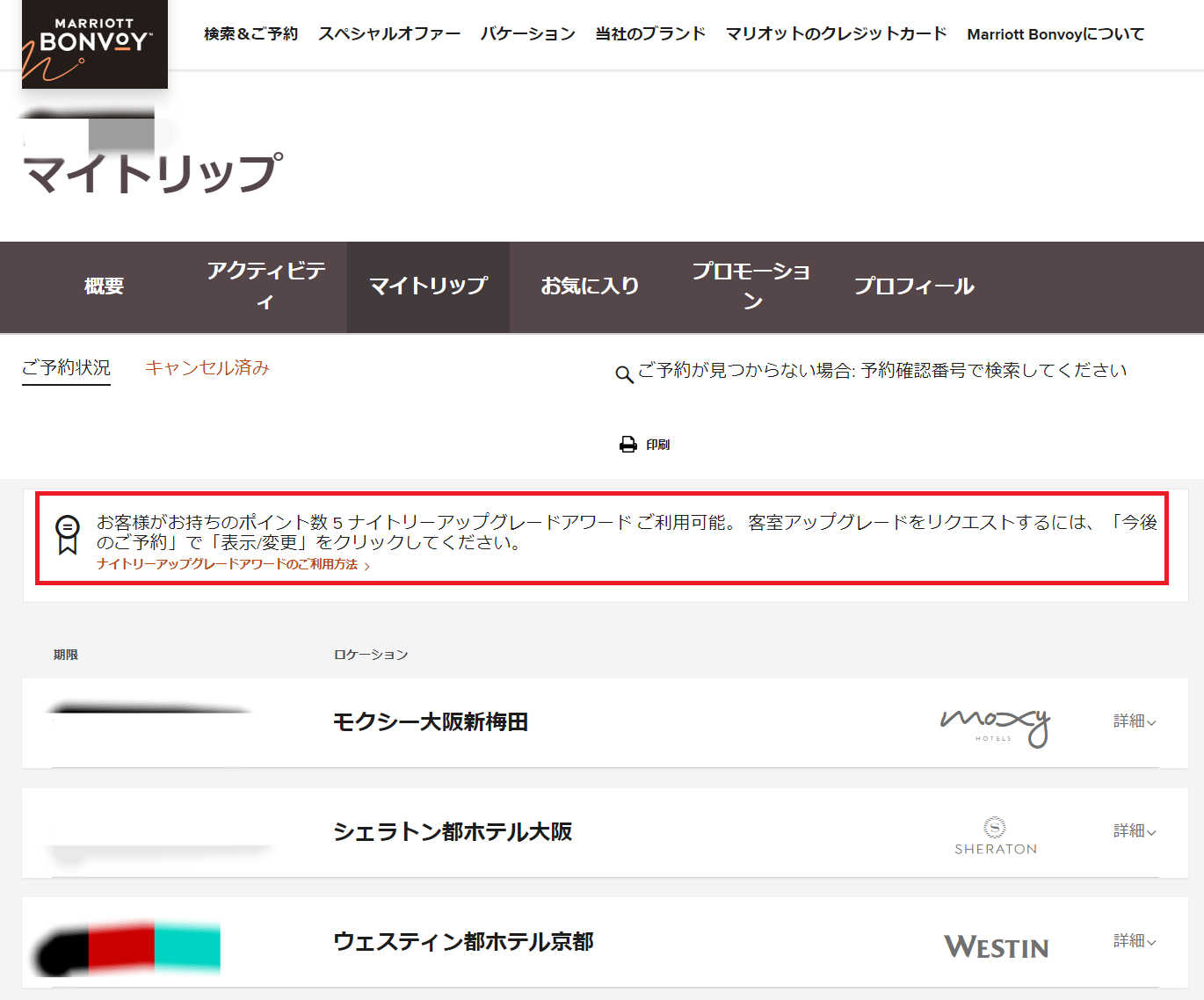Open ナイトリーアップグレードアワードのご利用方法 link
The width and height of the screenshot is (1204, 1000).
click(x=228, y=564)
